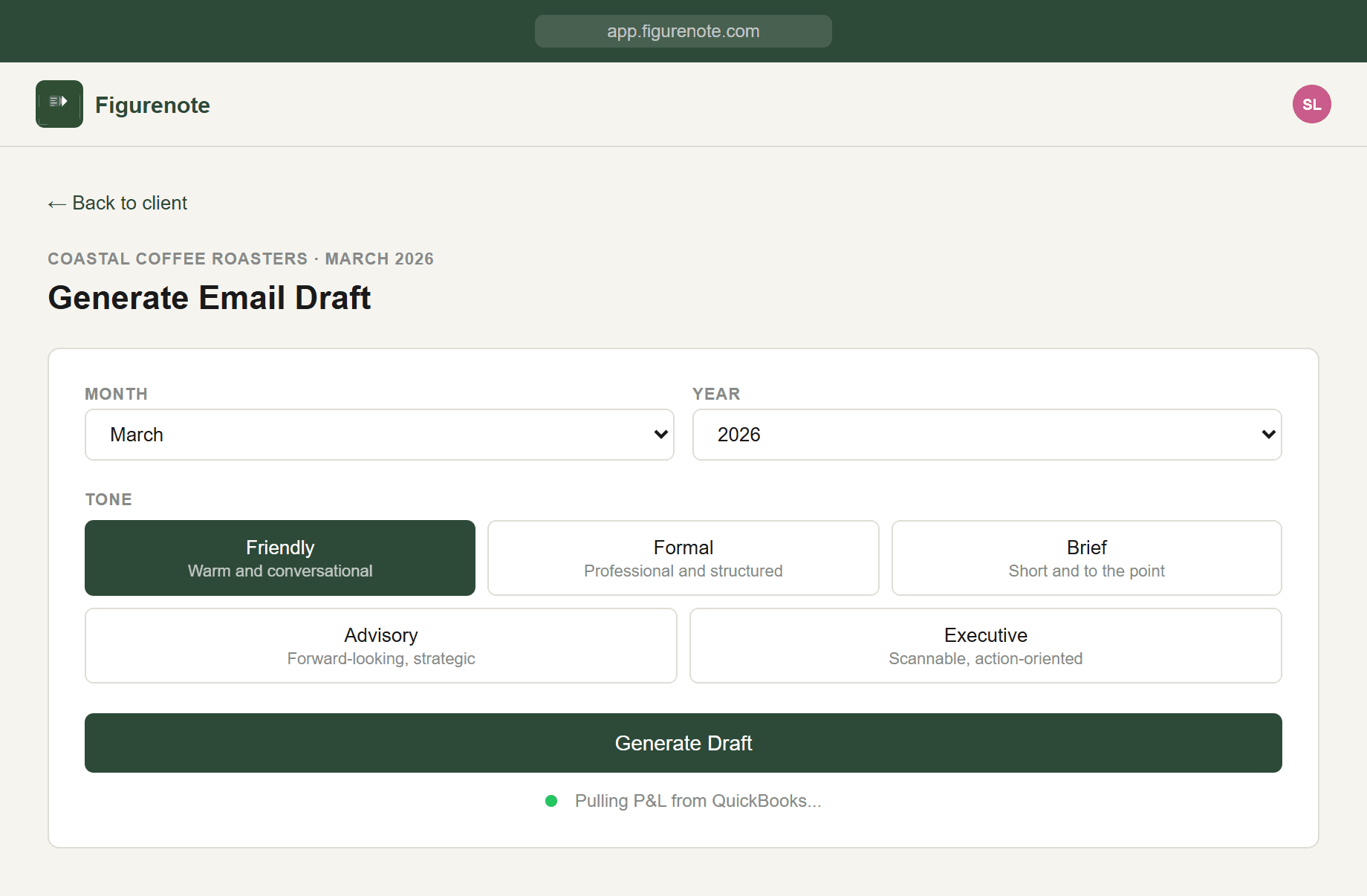Pick the Brief tone option
The image size is (1367, 896).
(1086, 558)
